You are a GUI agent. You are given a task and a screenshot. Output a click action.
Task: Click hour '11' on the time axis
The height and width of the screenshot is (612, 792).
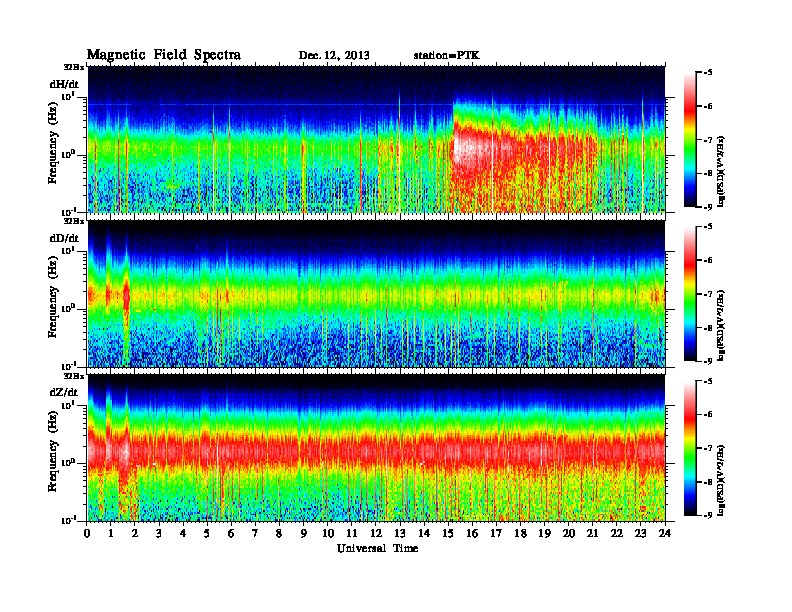[352, 533]
